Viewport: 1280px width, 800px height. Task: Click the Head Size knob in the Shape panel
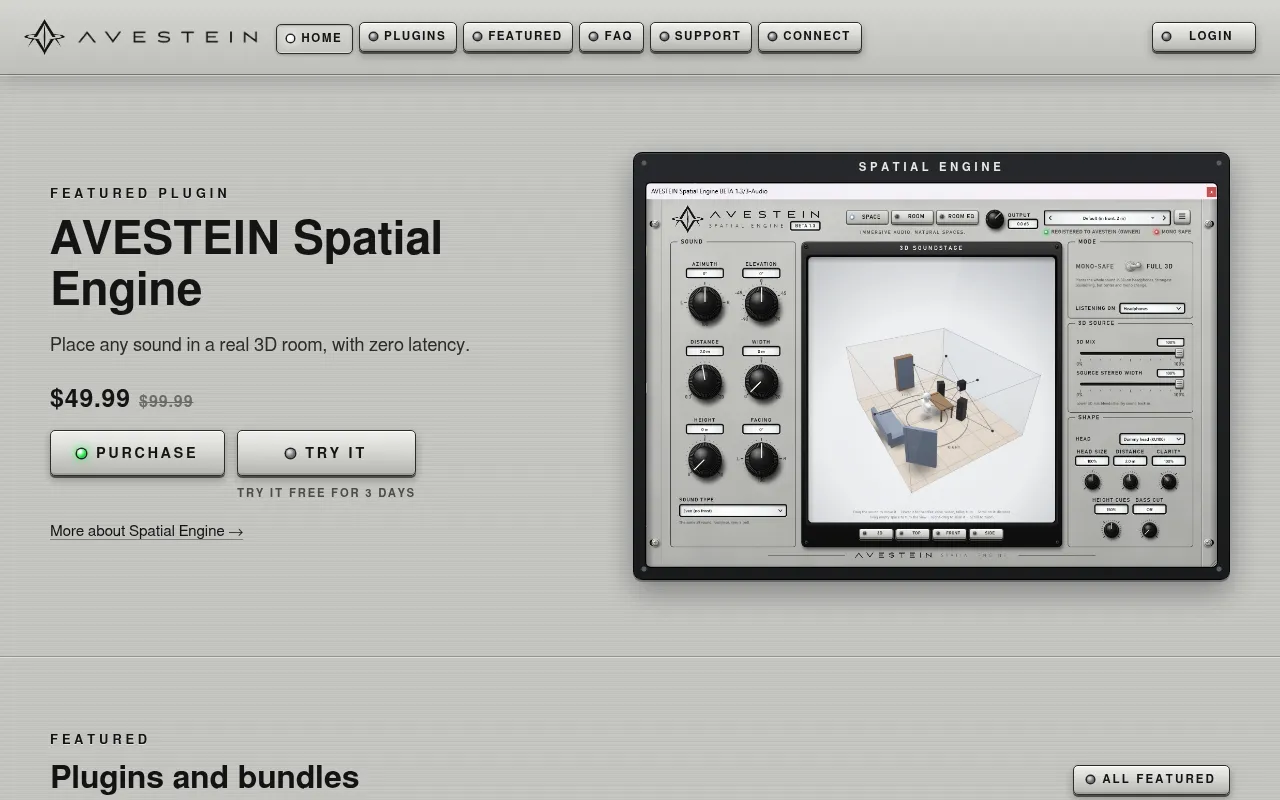click(x=1092, y=482)
